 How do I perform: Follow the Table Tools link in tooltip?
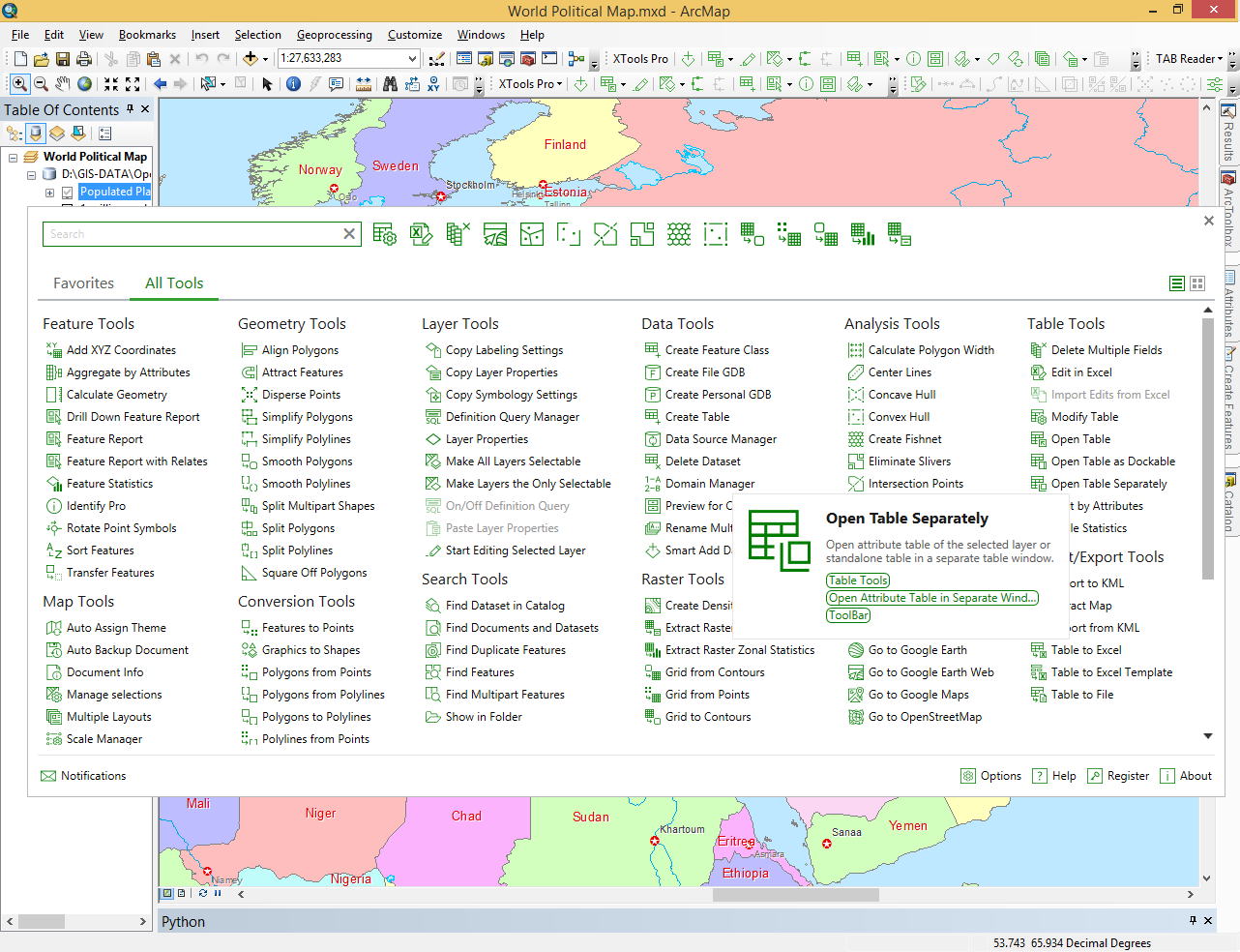(858, 580)
